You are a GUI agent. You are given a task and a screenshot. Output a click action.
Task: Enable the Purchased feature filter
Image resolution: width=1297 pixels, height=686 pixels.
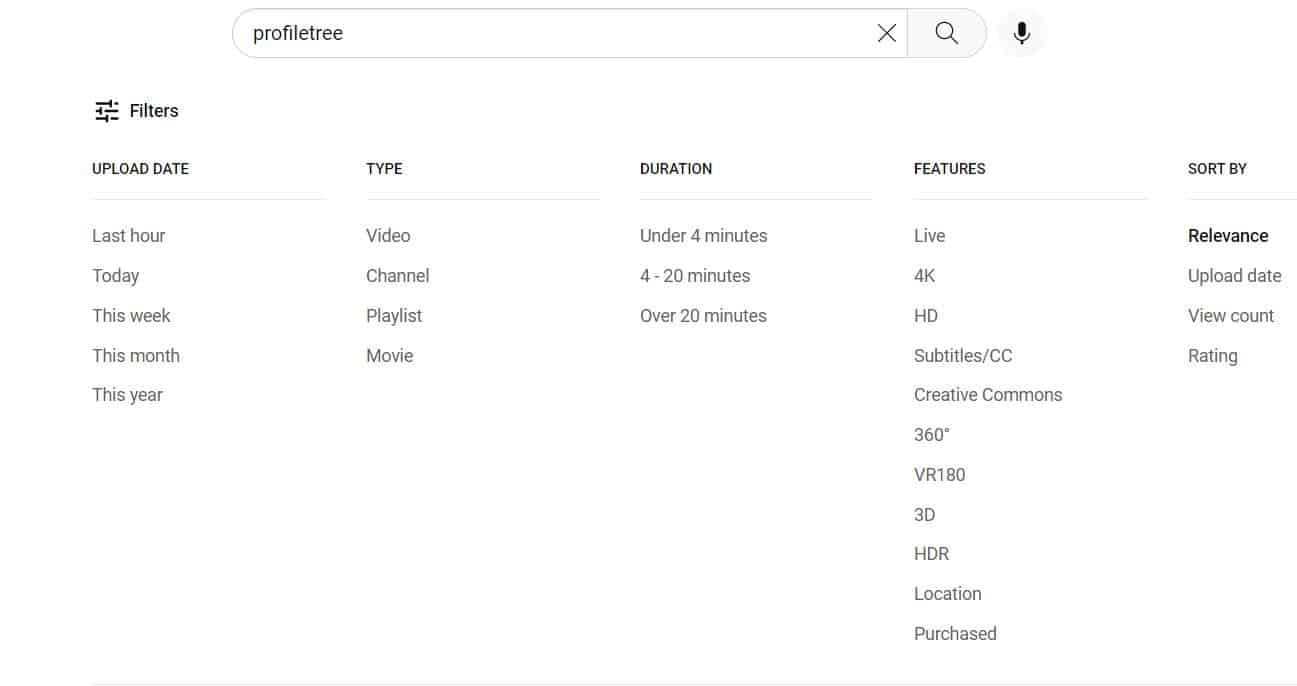(x=955, y=634)
